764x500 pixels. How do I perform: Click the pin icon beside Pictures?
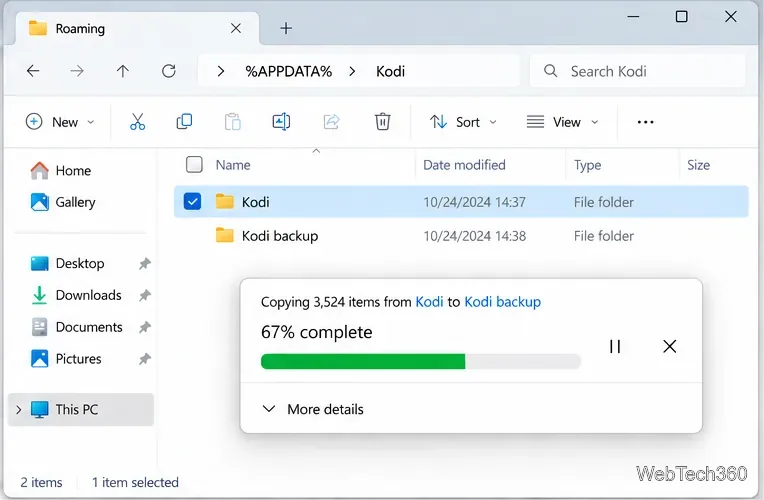[x=145, y=359]
